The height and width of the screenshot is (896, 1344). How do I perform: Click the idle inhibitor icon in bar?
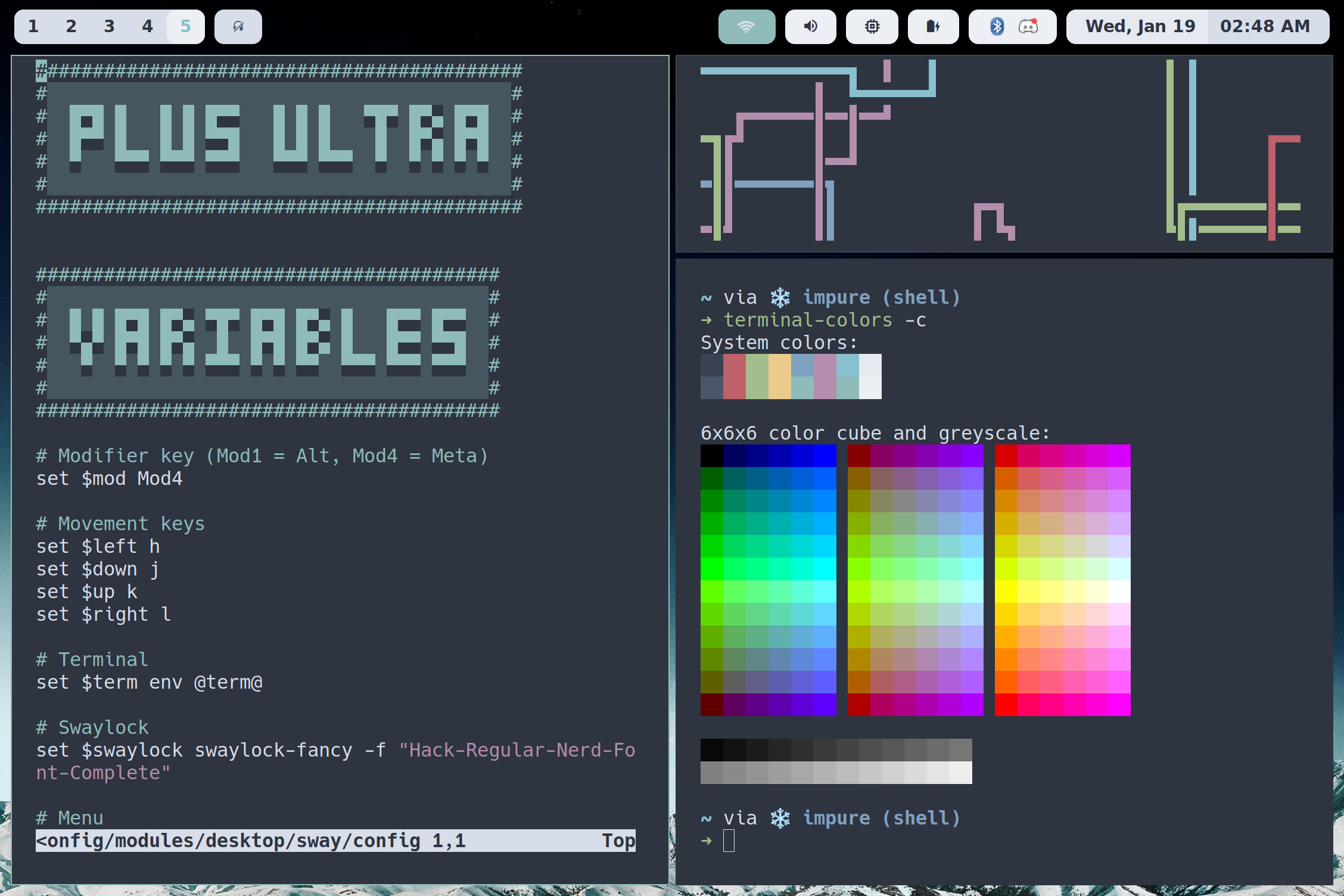238,26
